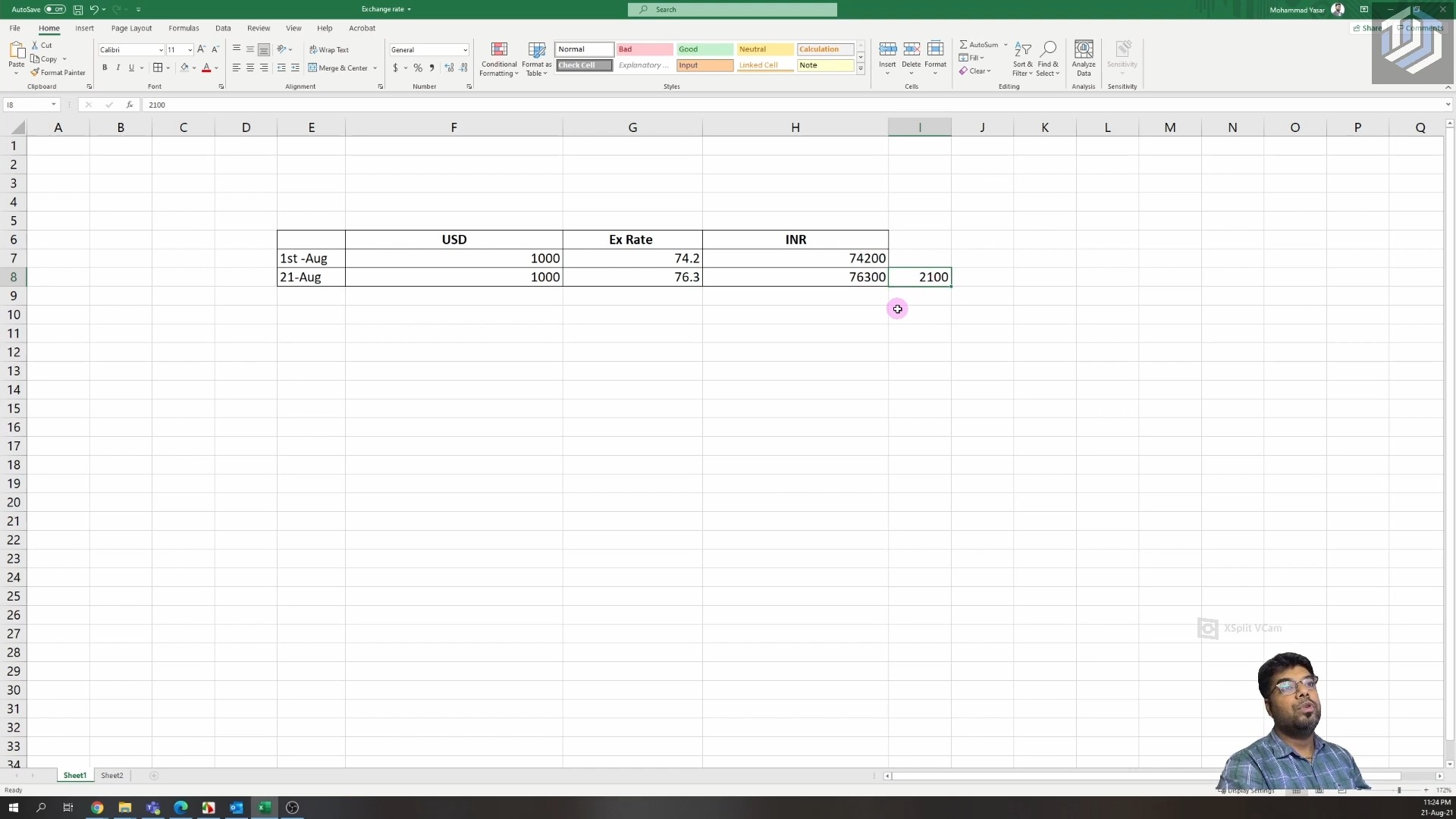Switch to the Insert ribbon tab
This screenshot has height=819, width=1456.
pos(84,28)
